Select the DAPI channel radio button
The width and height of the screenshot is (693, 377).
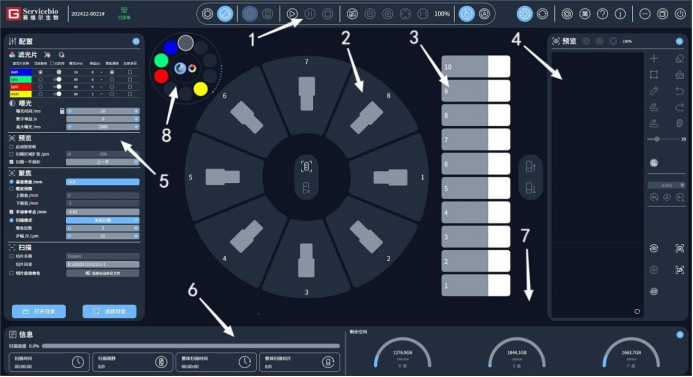pyautogui.click(x=41, y=72)
